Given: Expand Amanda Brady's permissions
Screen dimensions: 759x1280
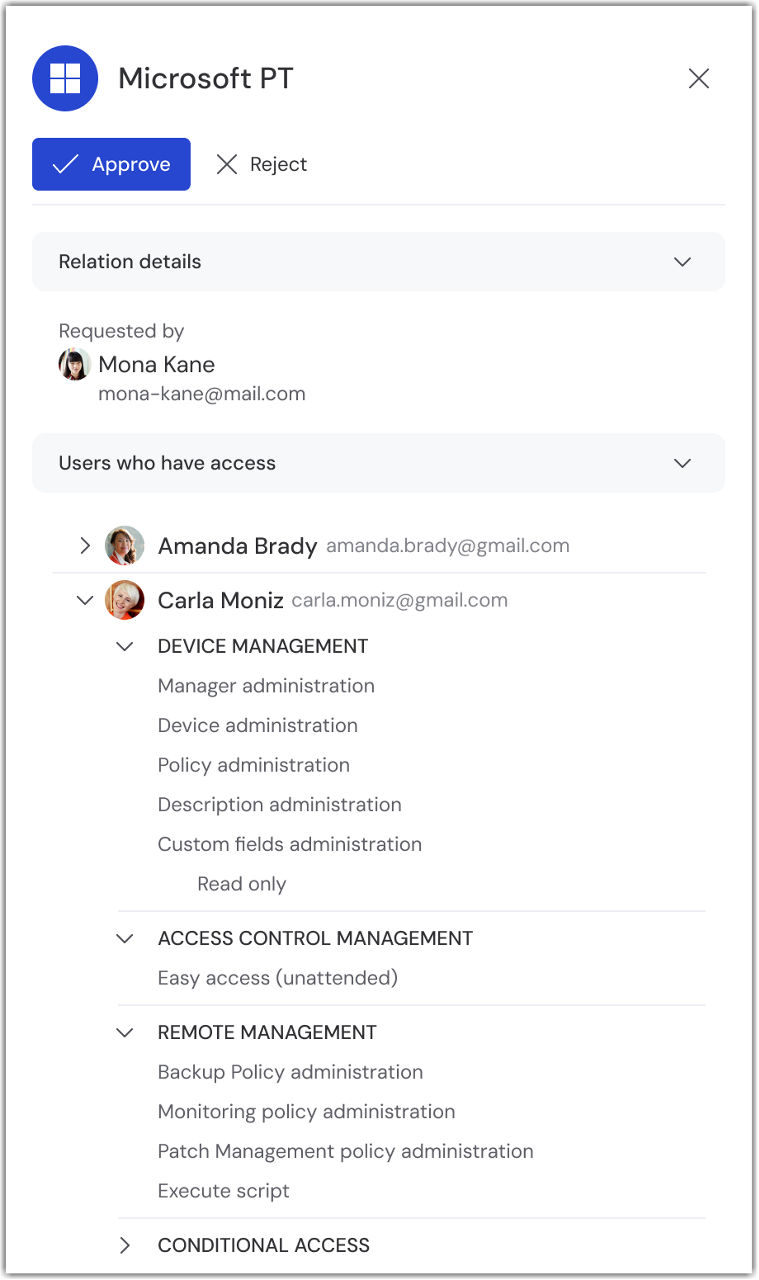Looking at the screenshot, I should 85,545.
